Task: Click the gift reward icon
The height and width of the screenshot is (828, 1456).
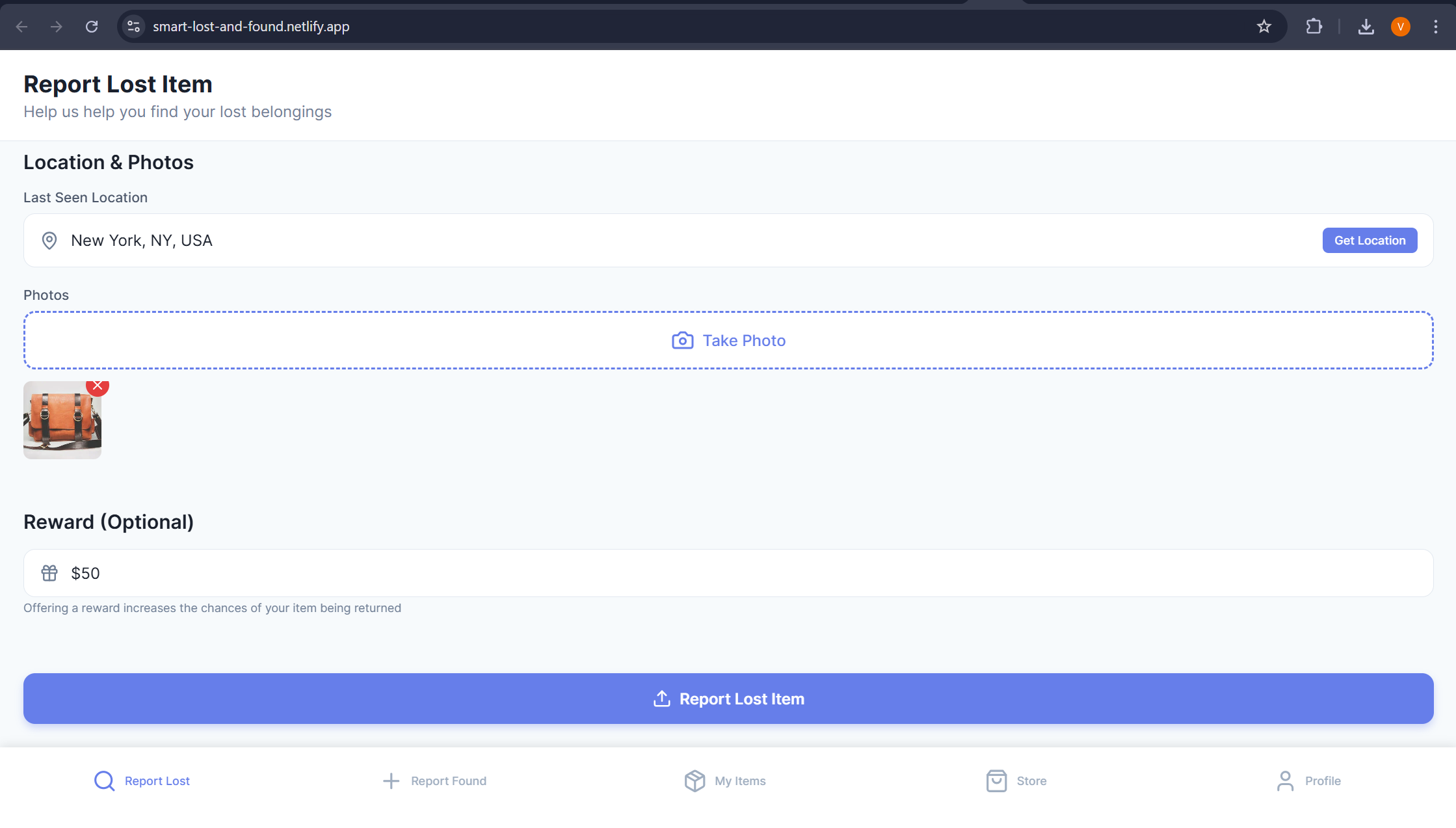Action: point(49,573)
